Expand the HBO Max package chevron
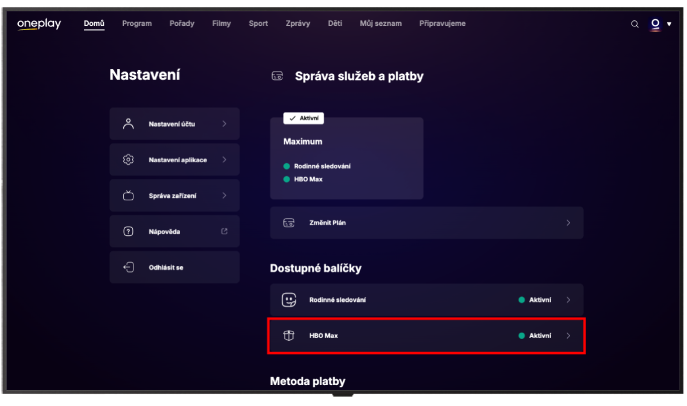The width and height of the screenshot is (687, 406). click(x=568, y=336)
